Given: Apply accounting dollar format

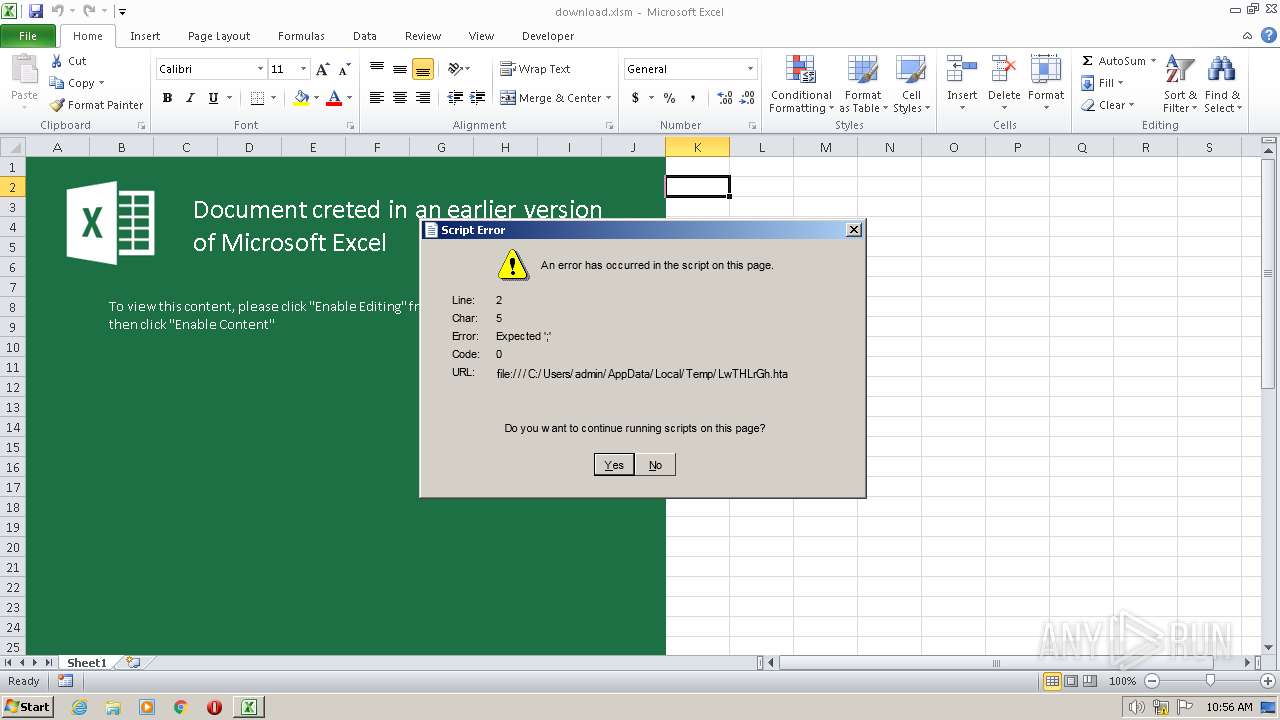Looking at the screenshot, I should 635,98.
